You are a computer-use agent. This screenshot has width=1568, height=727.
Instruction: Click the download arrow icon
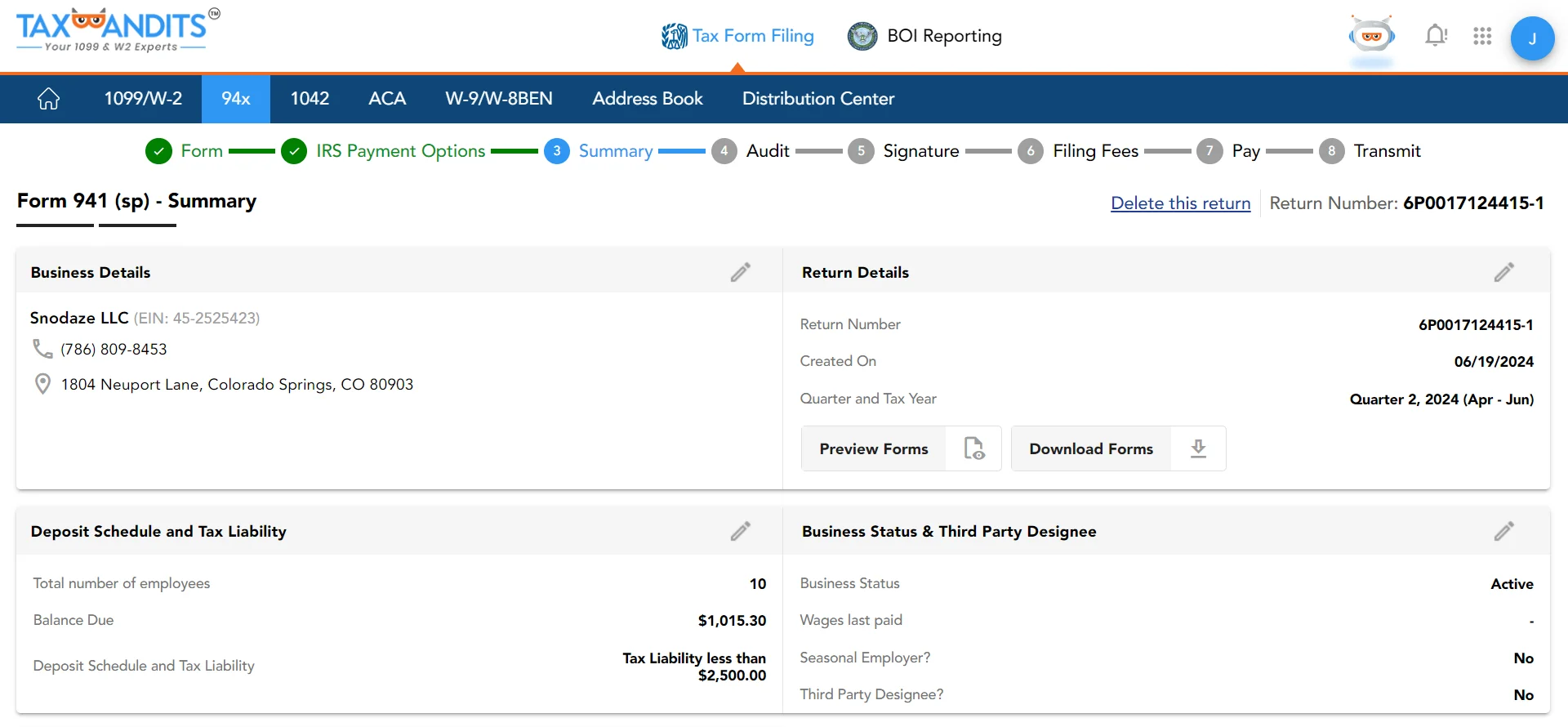(x=1198, y=448)
